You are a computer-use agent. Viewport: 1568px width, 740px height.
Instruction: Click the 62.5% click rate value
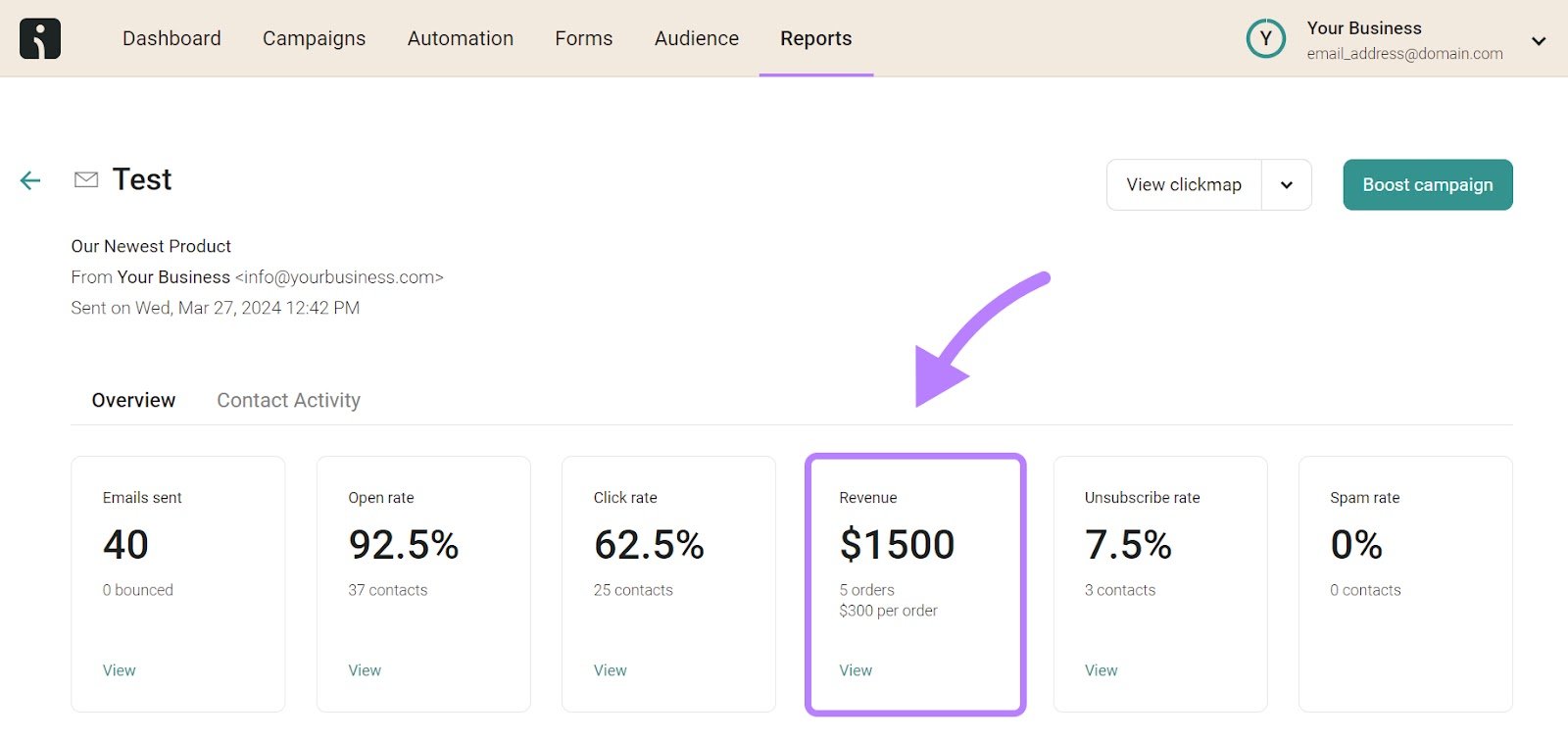[x=649, y=545]
